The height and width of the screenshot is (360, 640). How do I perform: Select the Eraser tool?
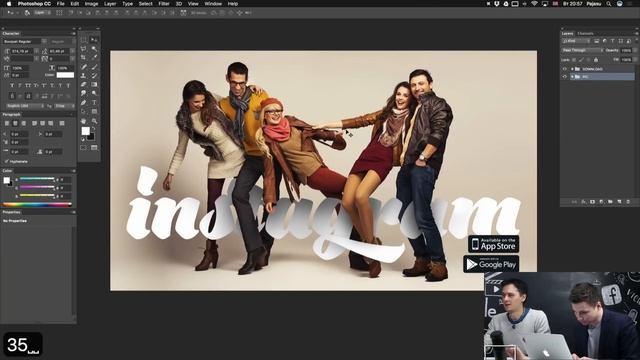83,84
